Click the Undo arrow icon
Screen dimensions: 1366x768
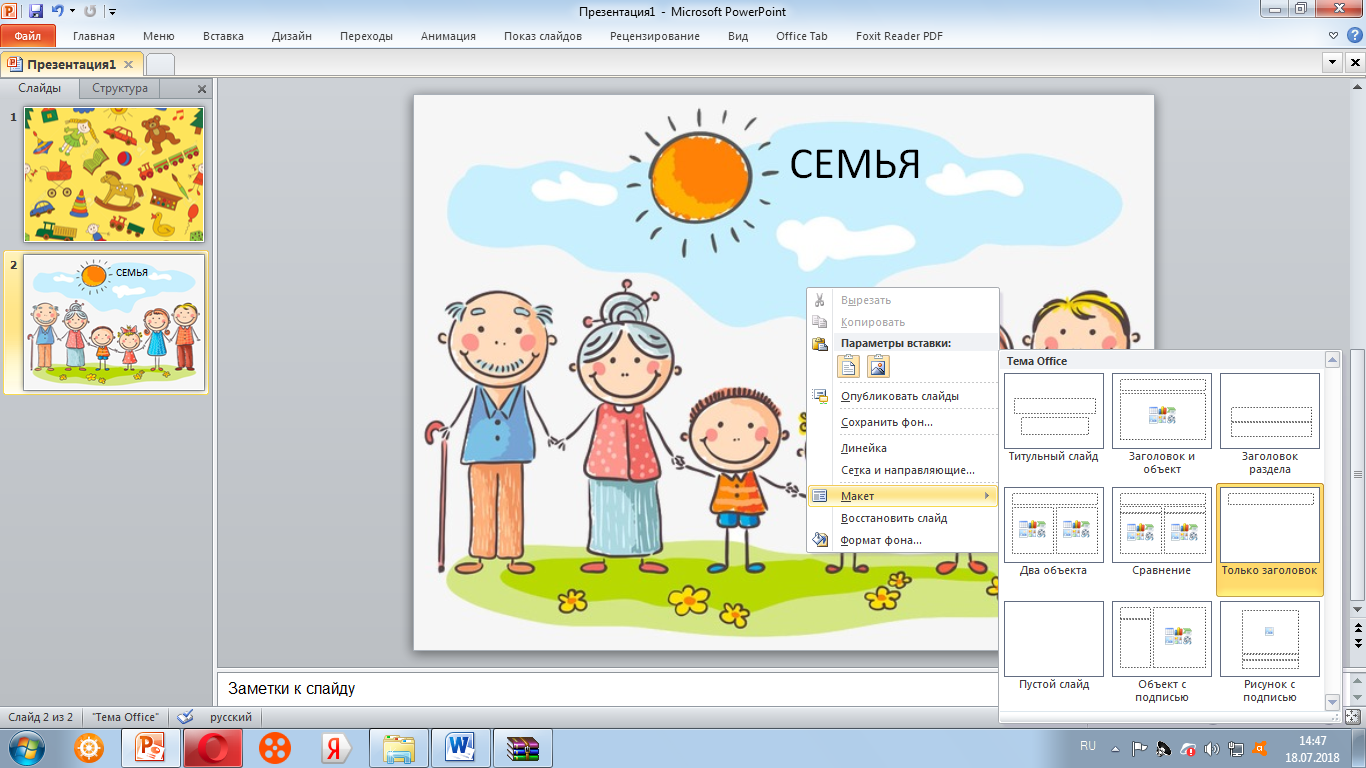(58, 12)
